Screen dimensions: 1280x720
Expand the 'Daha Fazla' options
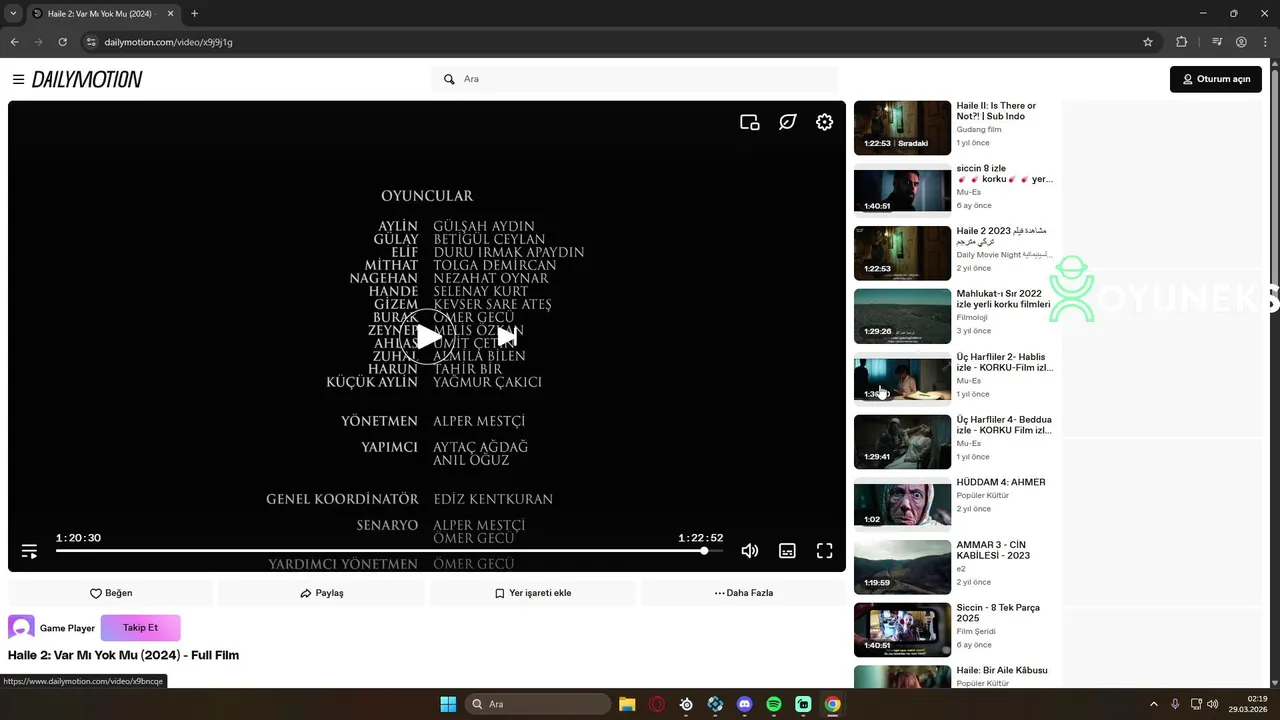click(743, 593)
